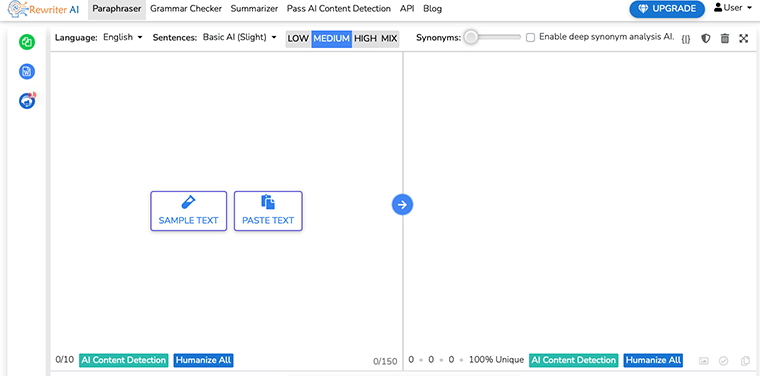
Task: Copy output using bottom-right copy icon
Action: (745, 360)
